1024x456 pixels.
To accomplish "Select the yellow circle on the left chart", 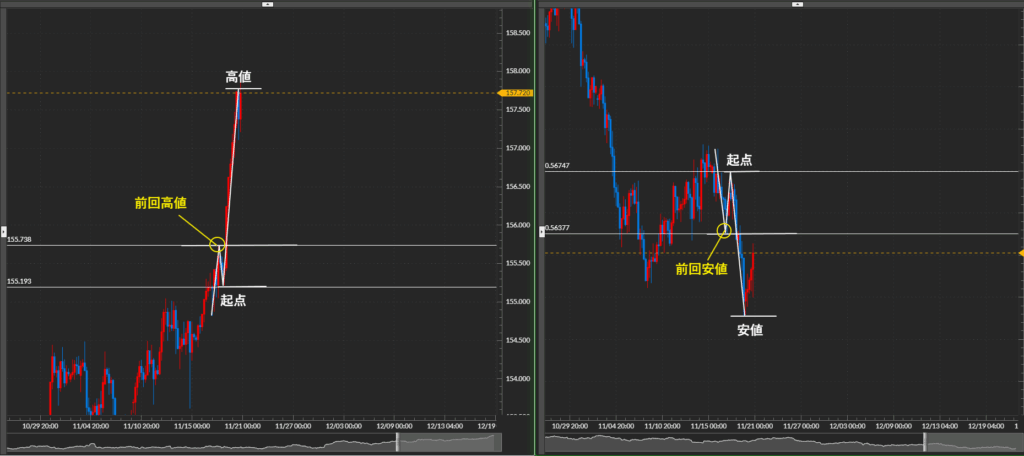I will [217, 244].
